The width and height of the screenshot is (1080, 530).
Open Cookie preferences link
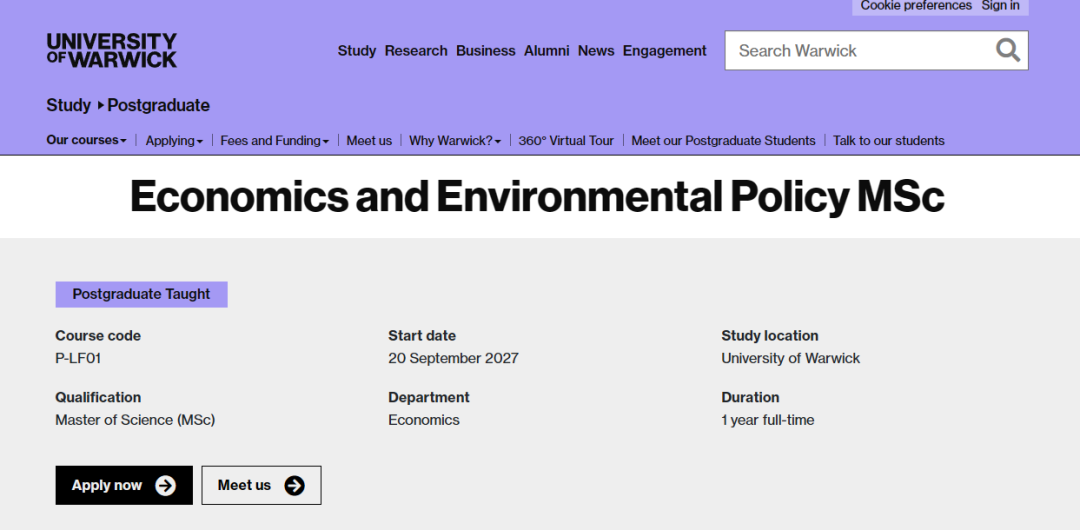916,6
